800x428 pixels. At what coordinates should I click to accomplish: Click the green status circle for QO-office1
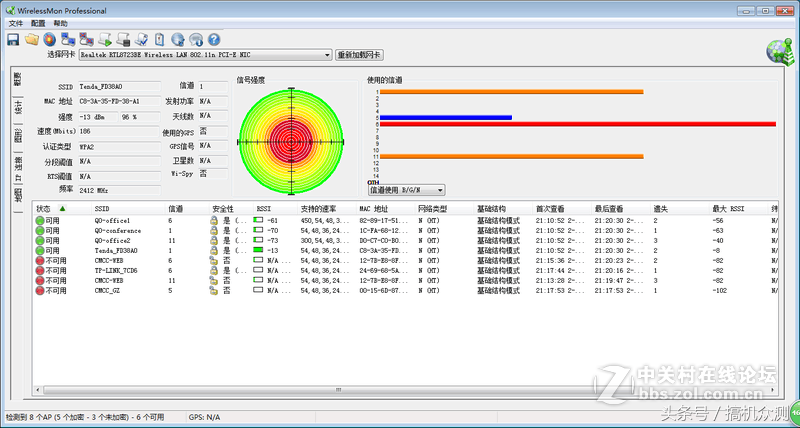(40, 220)
